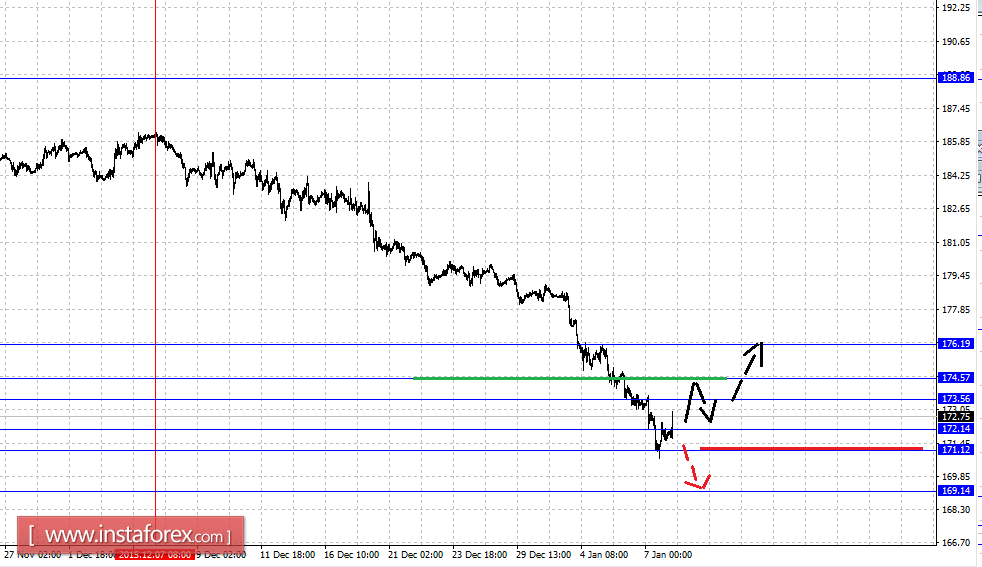Image resolution: width=982 pixels, height=567 pixels.
Task: Click the red dashed downward arrow
Action: [696, 467]
